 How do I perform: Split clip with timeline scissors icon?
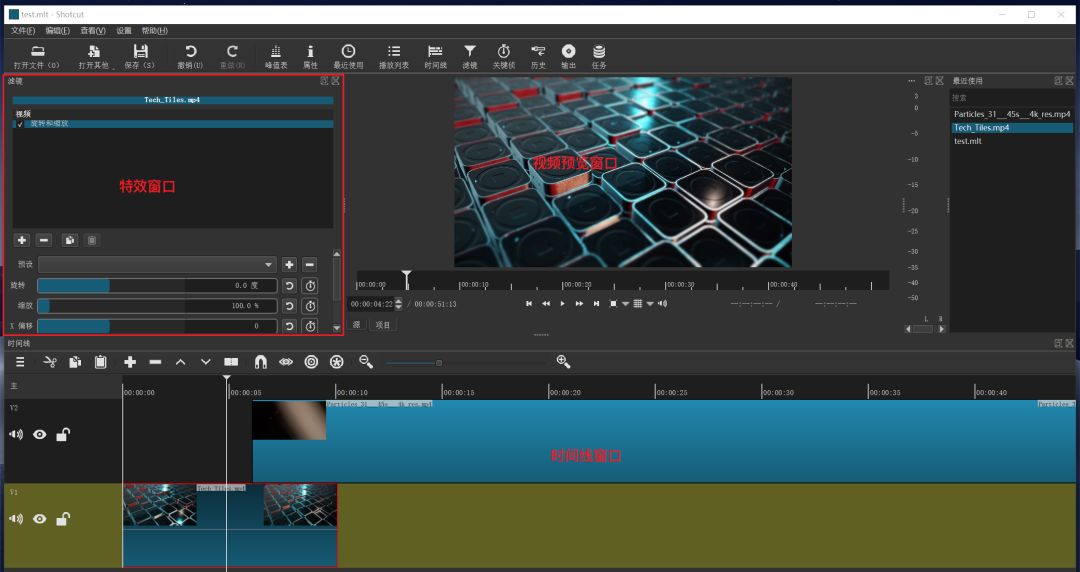(x=50, y=362)
